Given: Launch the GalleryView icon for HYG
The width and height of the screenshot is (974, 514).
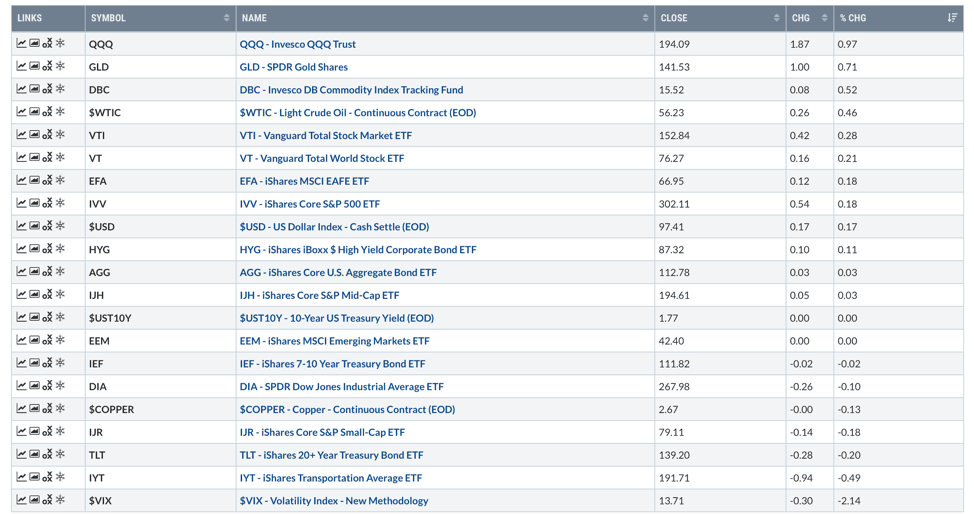Looking at the screenshot, I should [x=34, y=249].
